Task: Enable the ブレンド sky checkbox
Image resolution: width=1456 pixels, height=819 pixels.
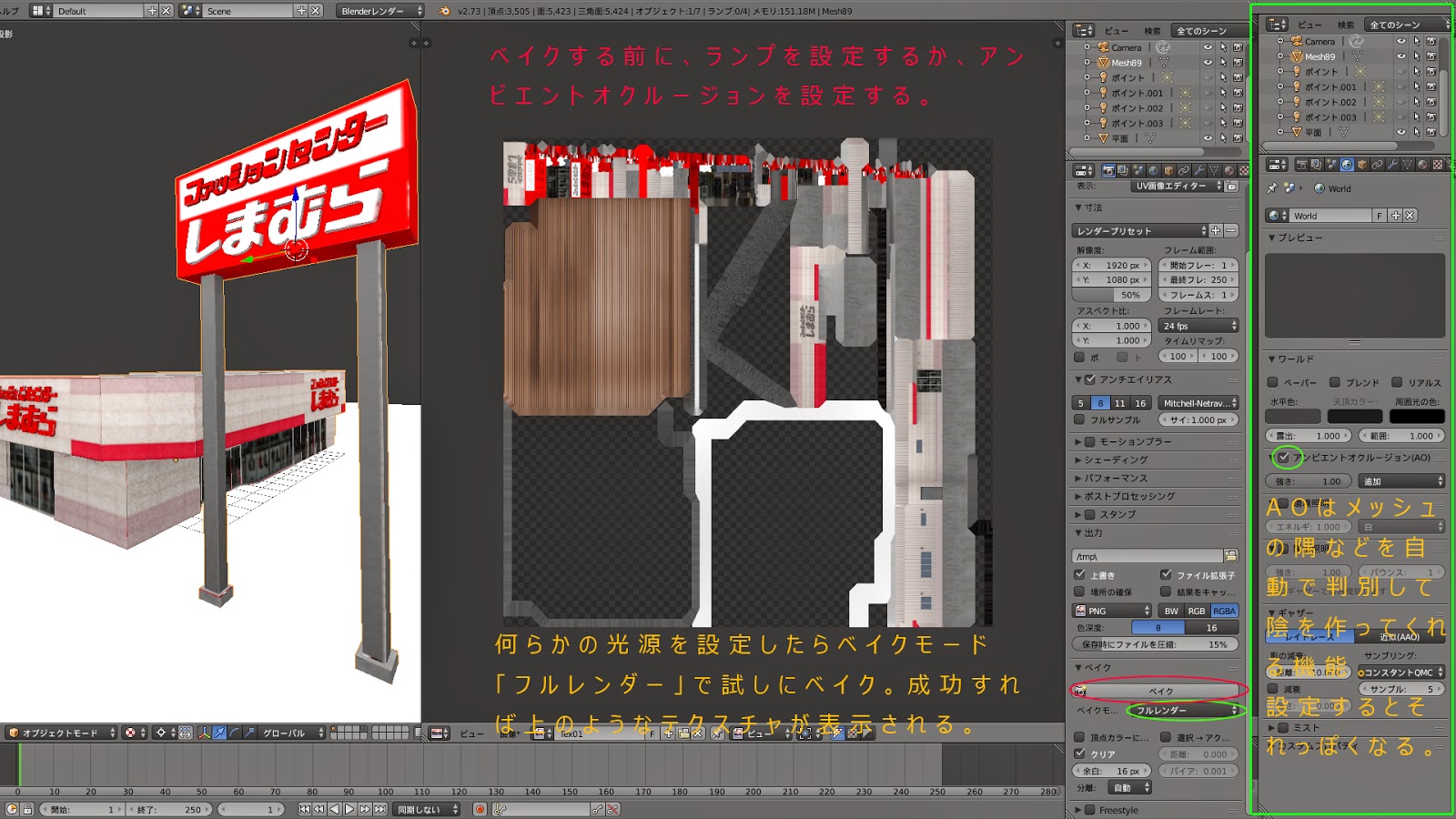Action: tap(1335, 382)
